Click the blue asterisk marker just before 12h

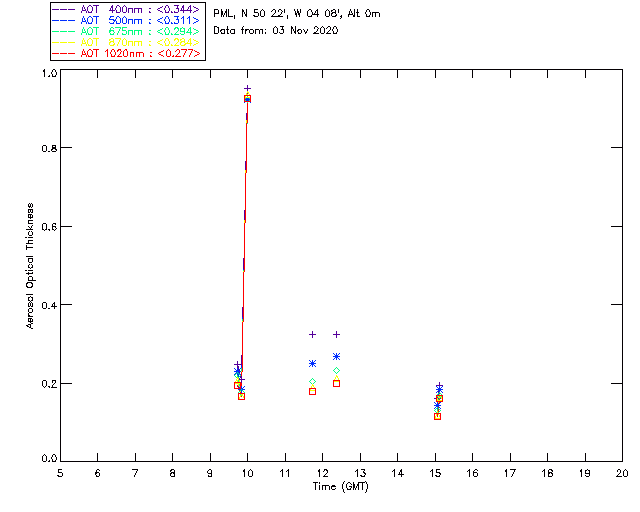click(x=312, y=363)
